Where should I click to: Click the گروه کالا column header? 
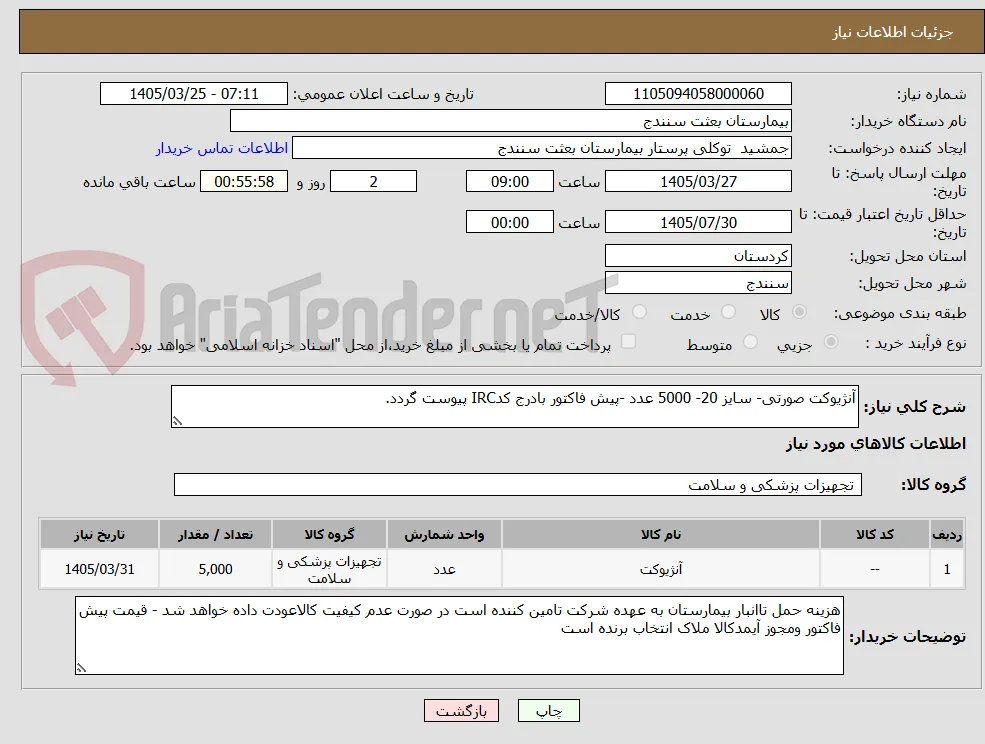(x=329, y=534)
